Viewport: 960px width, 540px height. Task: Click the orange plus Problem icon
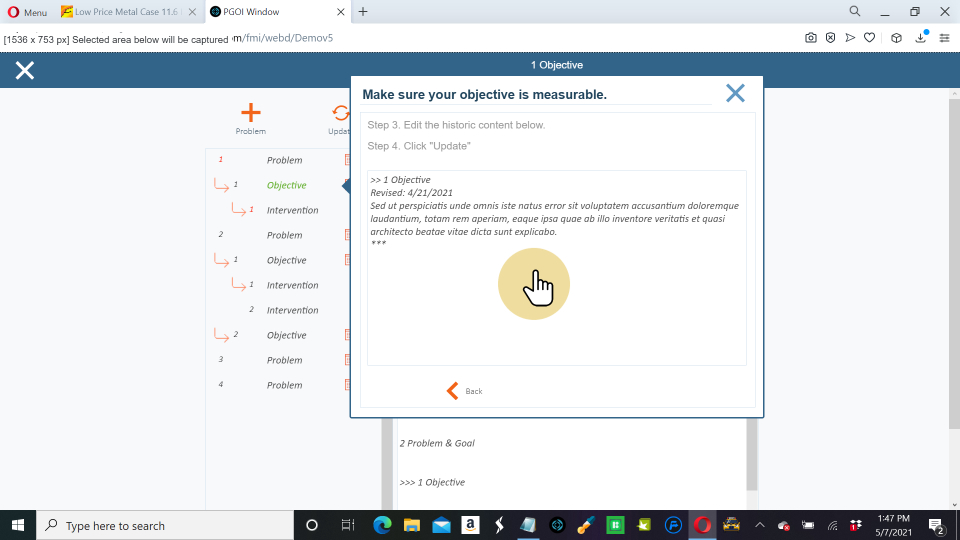(x=250, y=114)
